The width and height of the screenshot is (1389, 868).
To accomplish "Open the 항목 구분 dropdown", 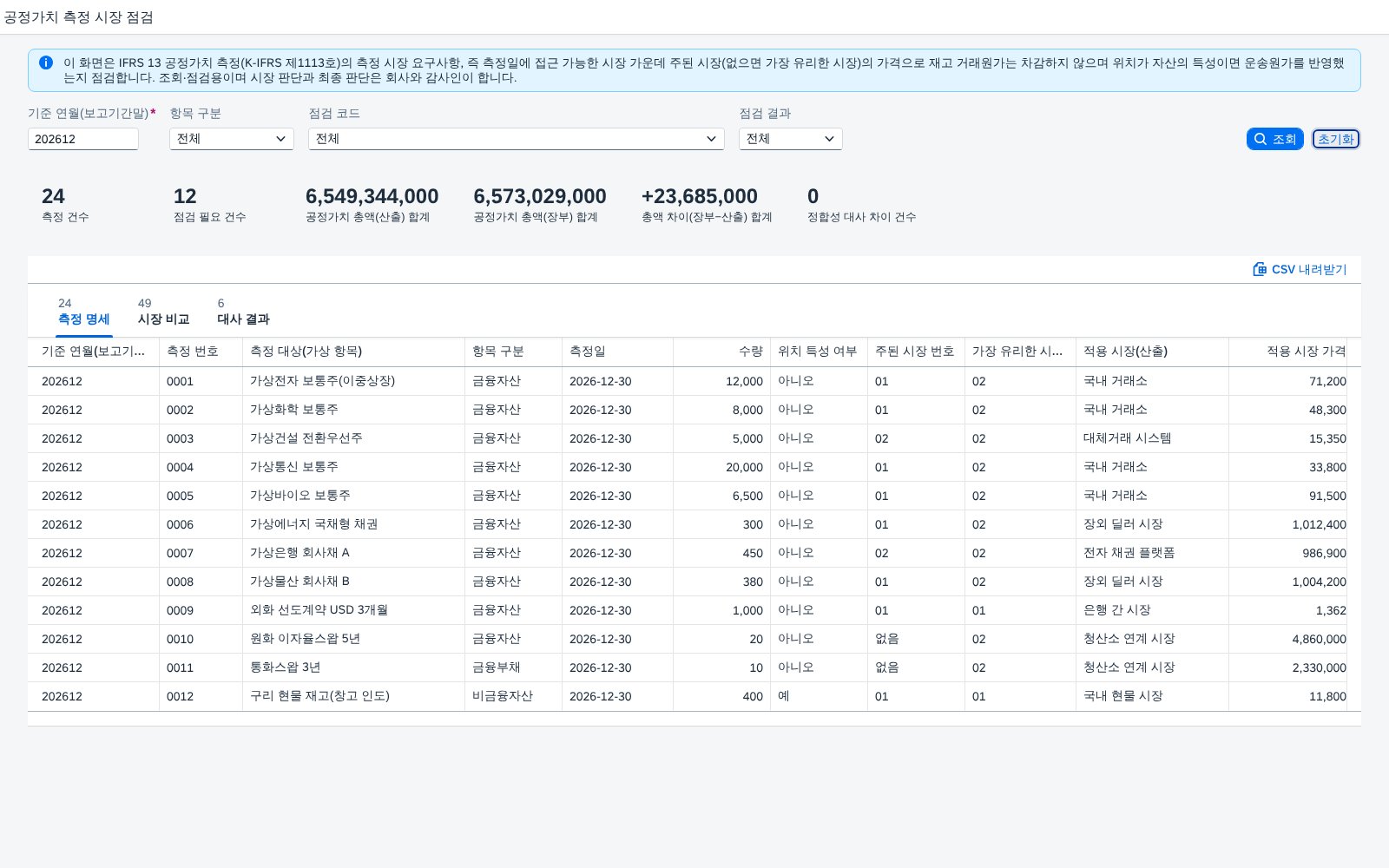I will click(x=232, y=139).
